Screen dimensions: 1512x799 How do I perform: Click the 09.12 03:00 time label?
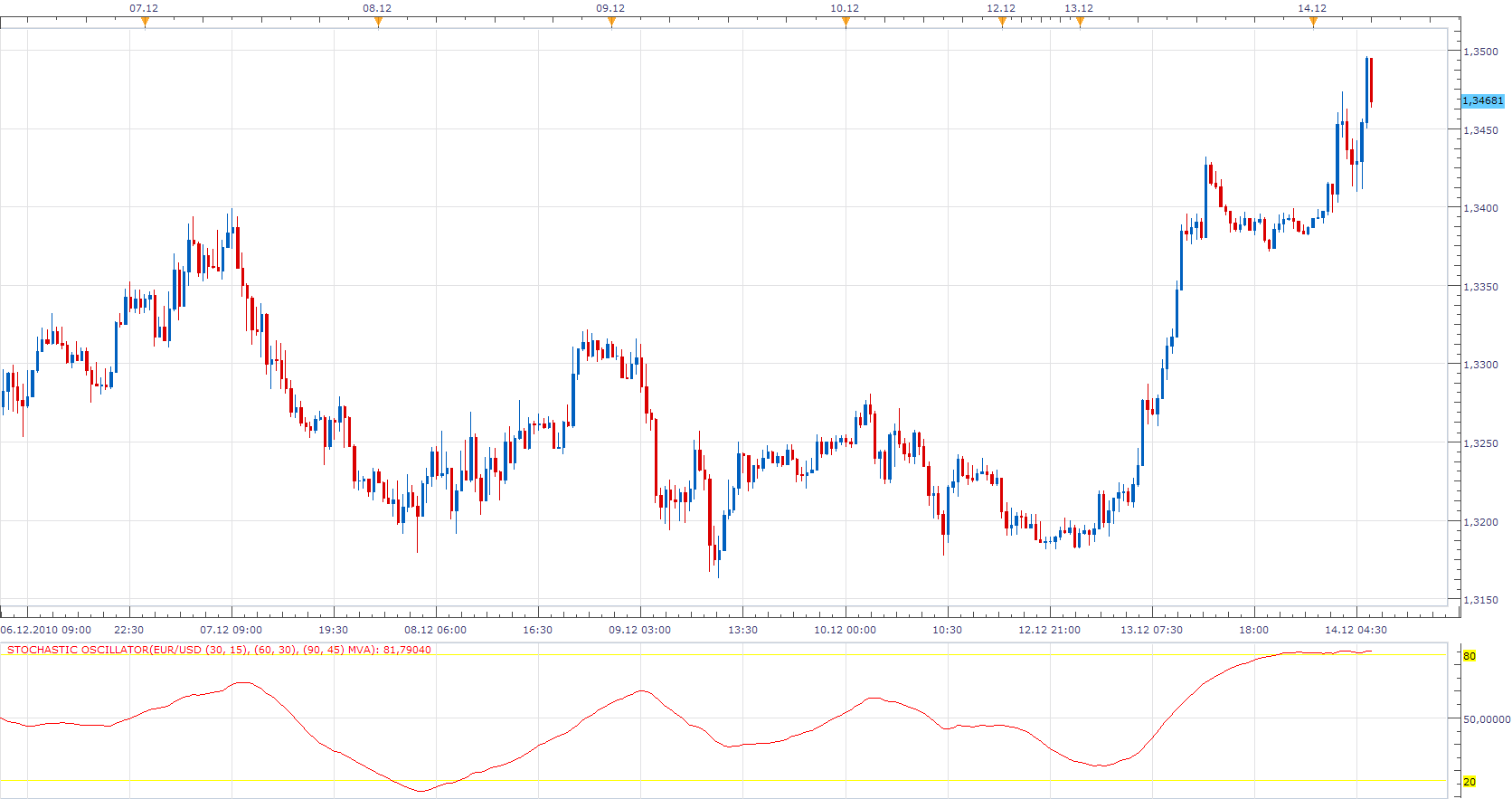coord(640,630)
